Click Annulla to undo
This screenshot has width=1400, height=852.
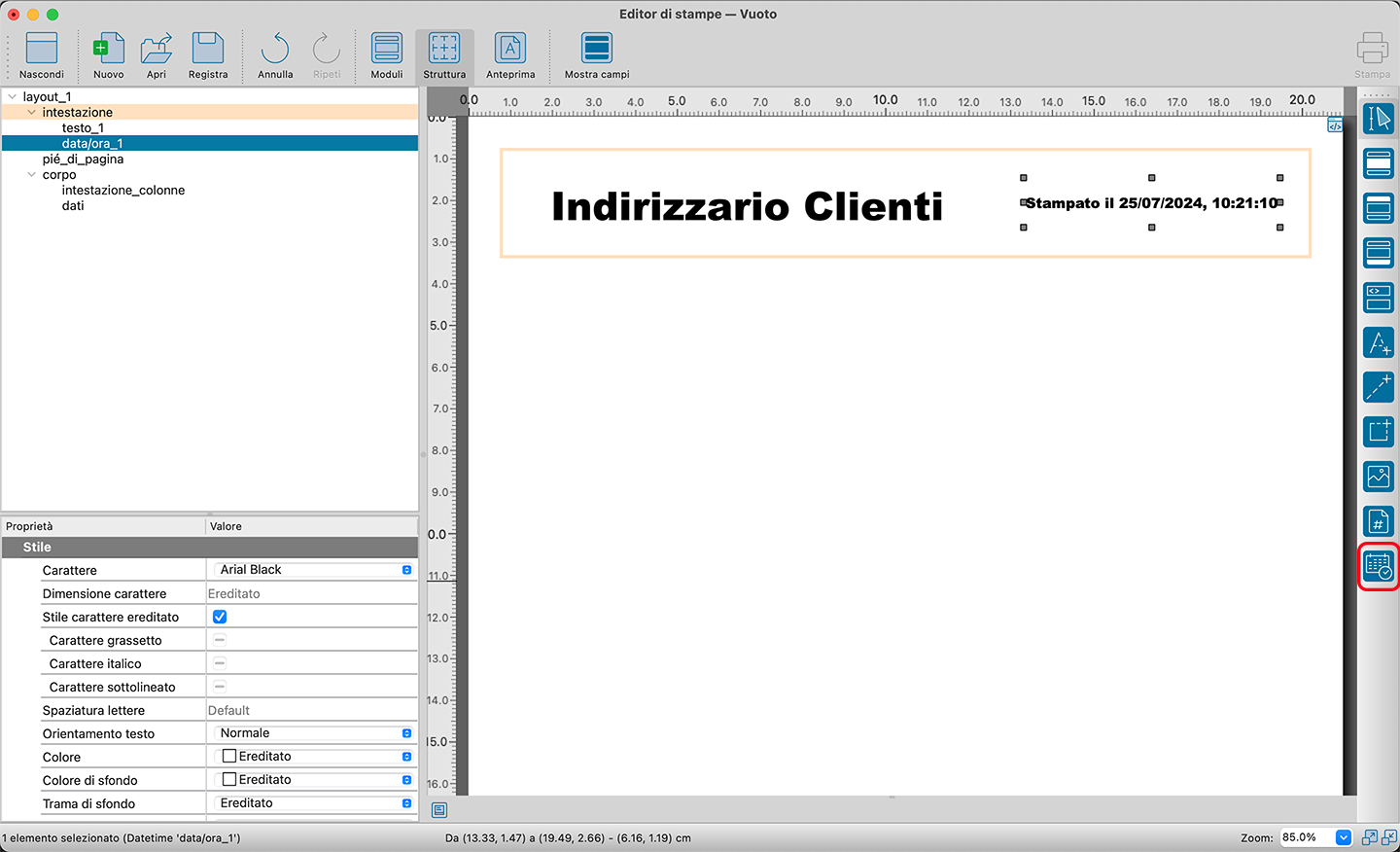(275, 55)
